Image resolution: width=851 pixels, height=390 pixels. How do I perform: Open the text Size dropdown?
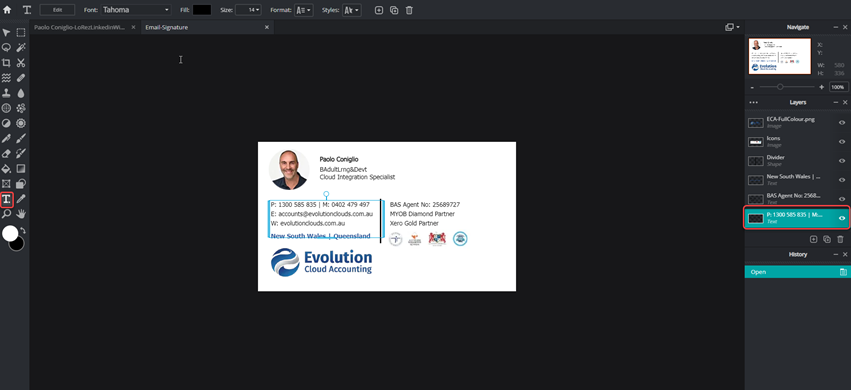pos(249,10)
